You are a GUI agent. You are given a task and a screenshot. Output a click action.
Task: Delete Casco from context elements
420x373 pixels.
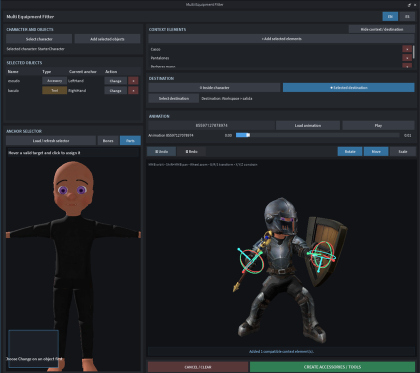pos(407,49)
